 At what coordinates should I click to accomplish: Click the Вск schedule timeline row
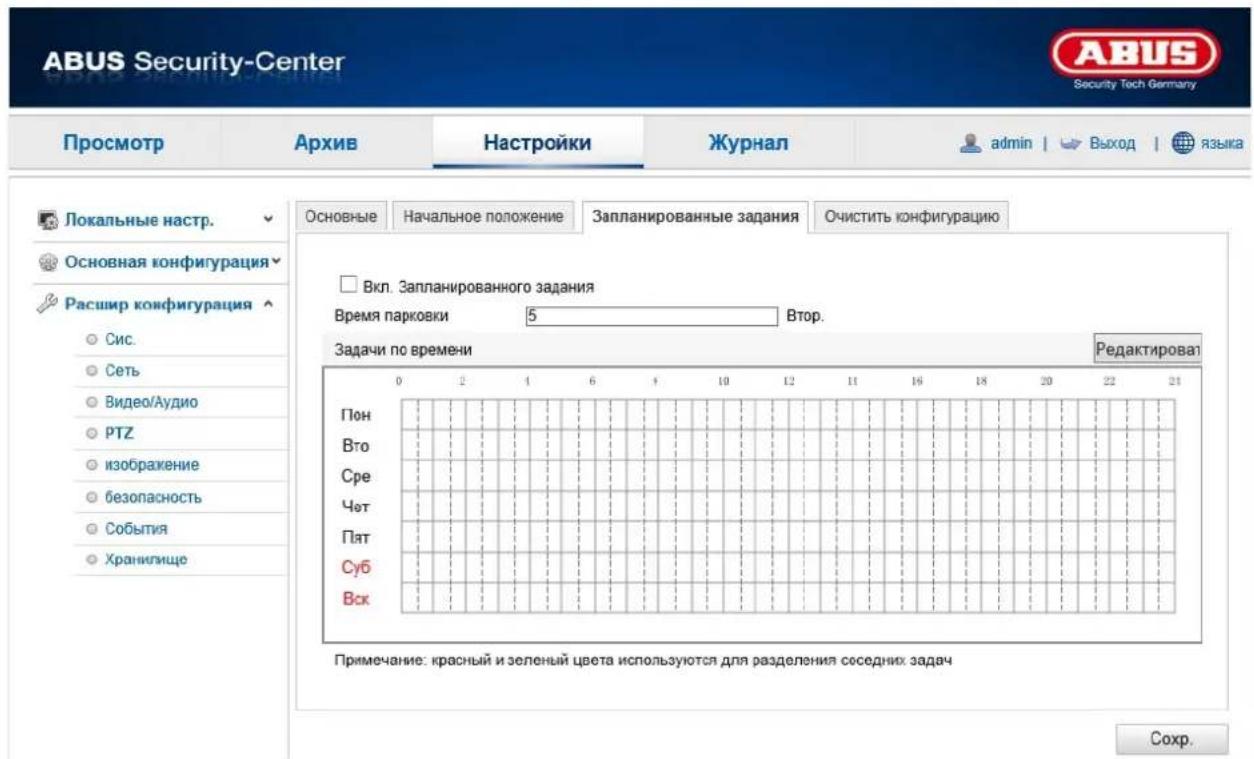(788, 597)
